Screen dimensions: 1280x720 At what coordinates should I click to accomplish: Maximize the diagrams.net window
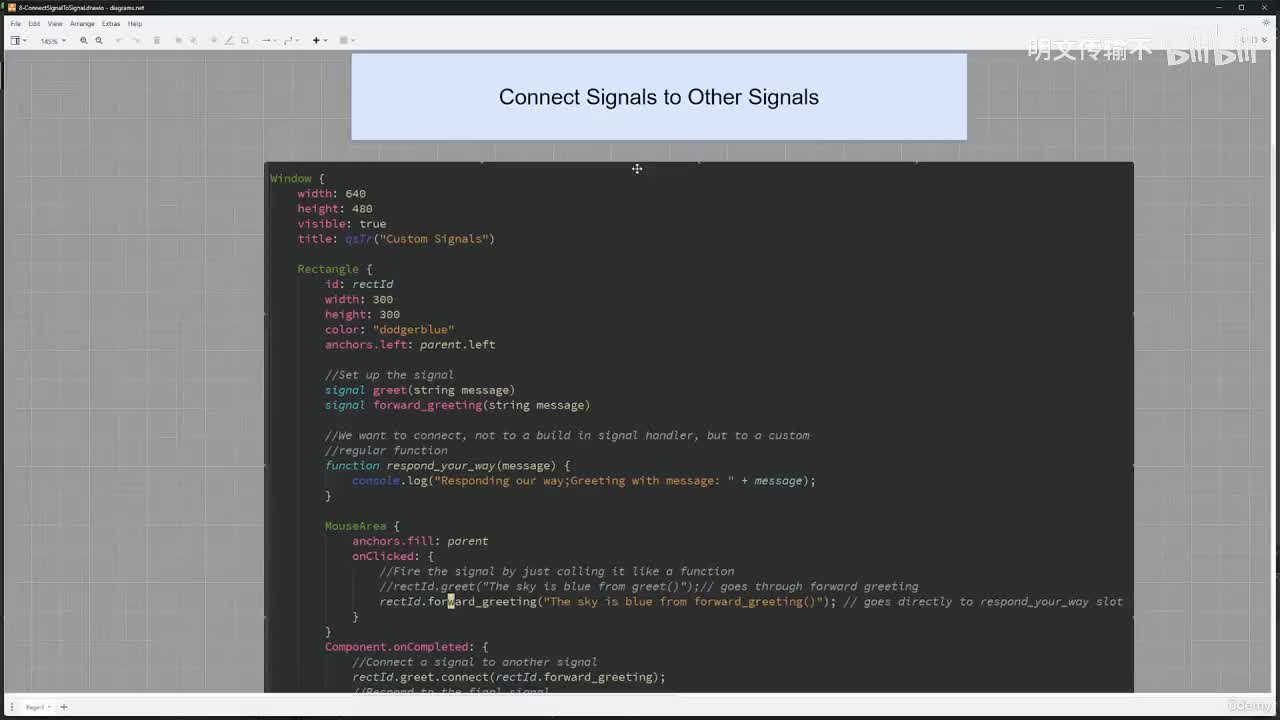1241,7
